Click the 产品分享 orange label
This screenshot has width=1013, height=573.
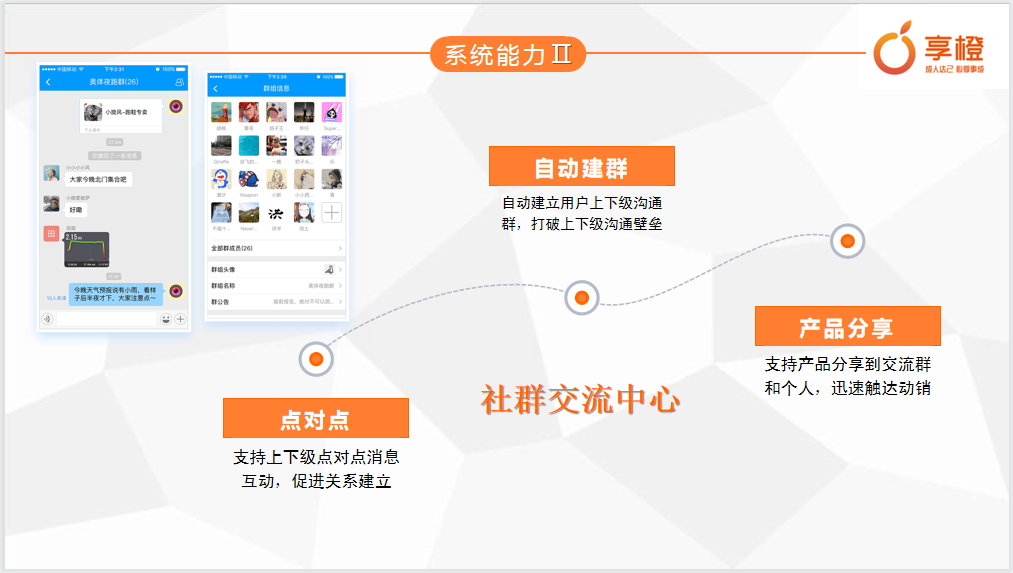pyautogui.click(x=847, y=327)
